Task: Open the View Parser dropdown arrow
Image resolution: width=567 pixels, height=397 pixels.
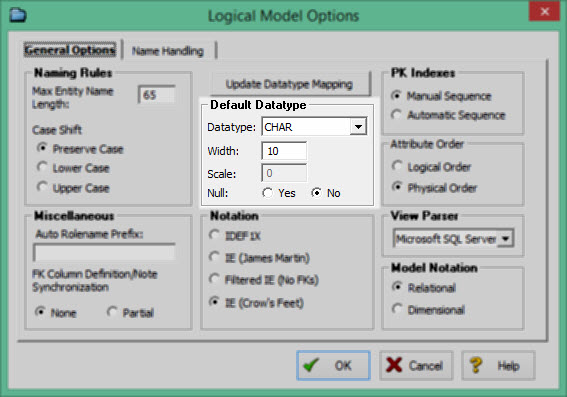Action: pos(506,239)
